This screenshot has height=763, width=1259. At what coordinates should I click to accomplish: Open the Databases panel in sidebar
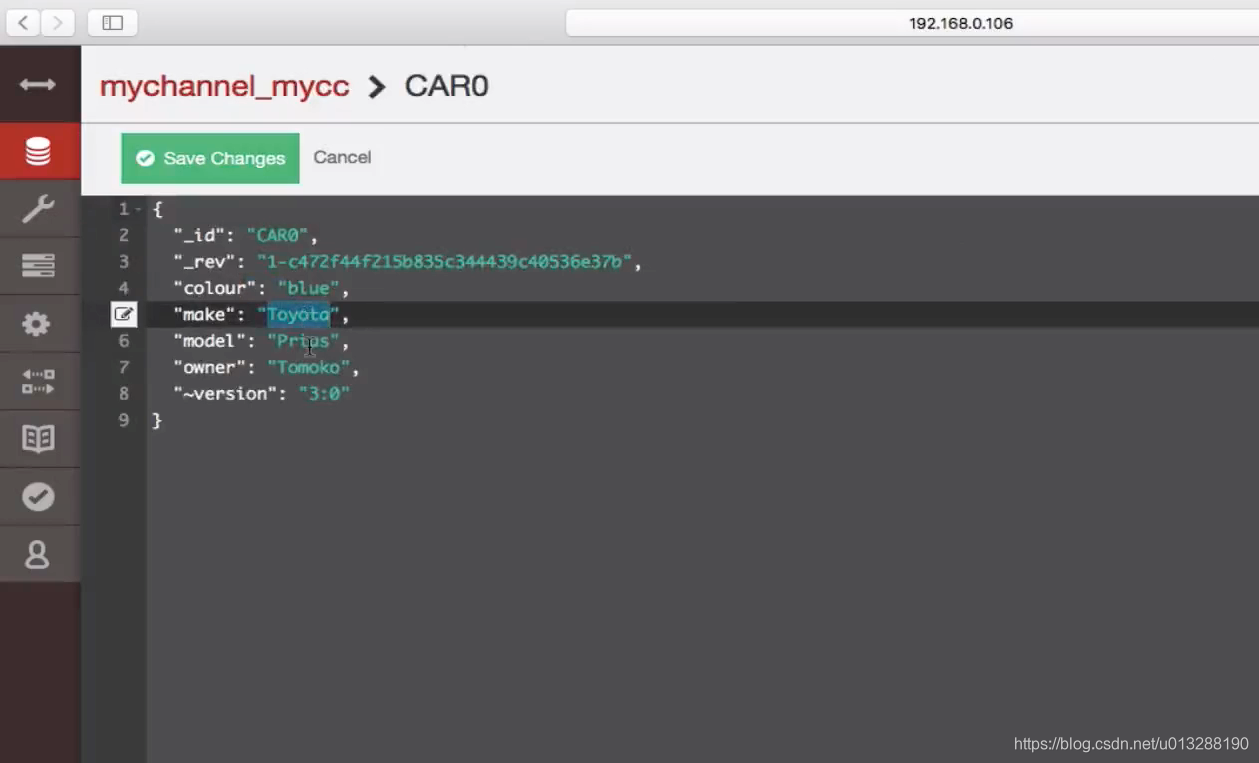tap(39, 150)
